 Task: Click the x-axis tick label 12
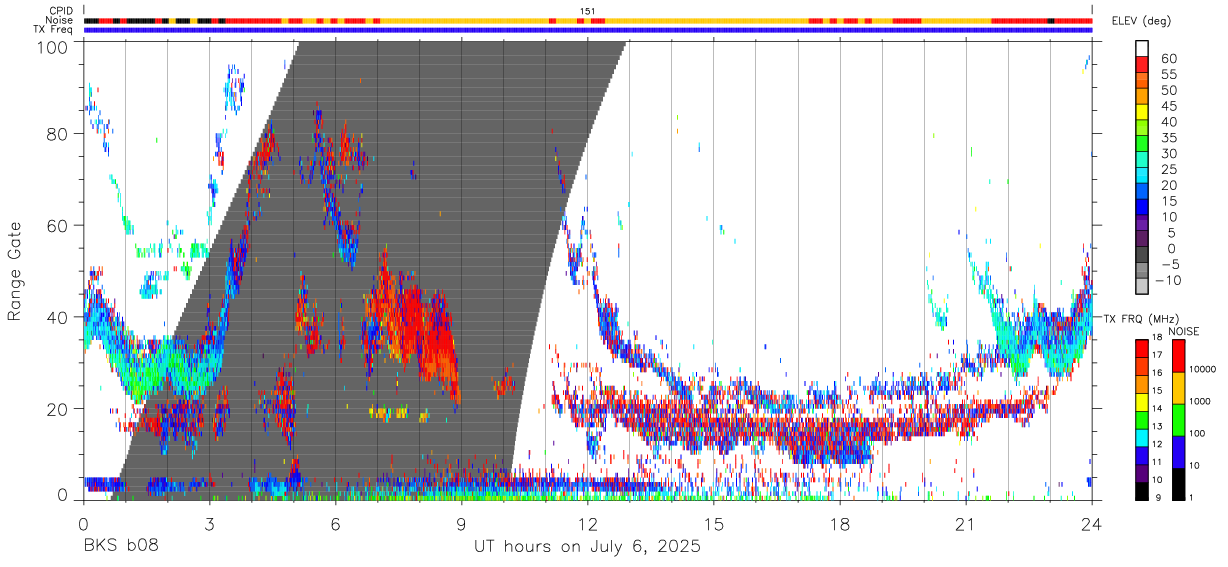point(588,524)
